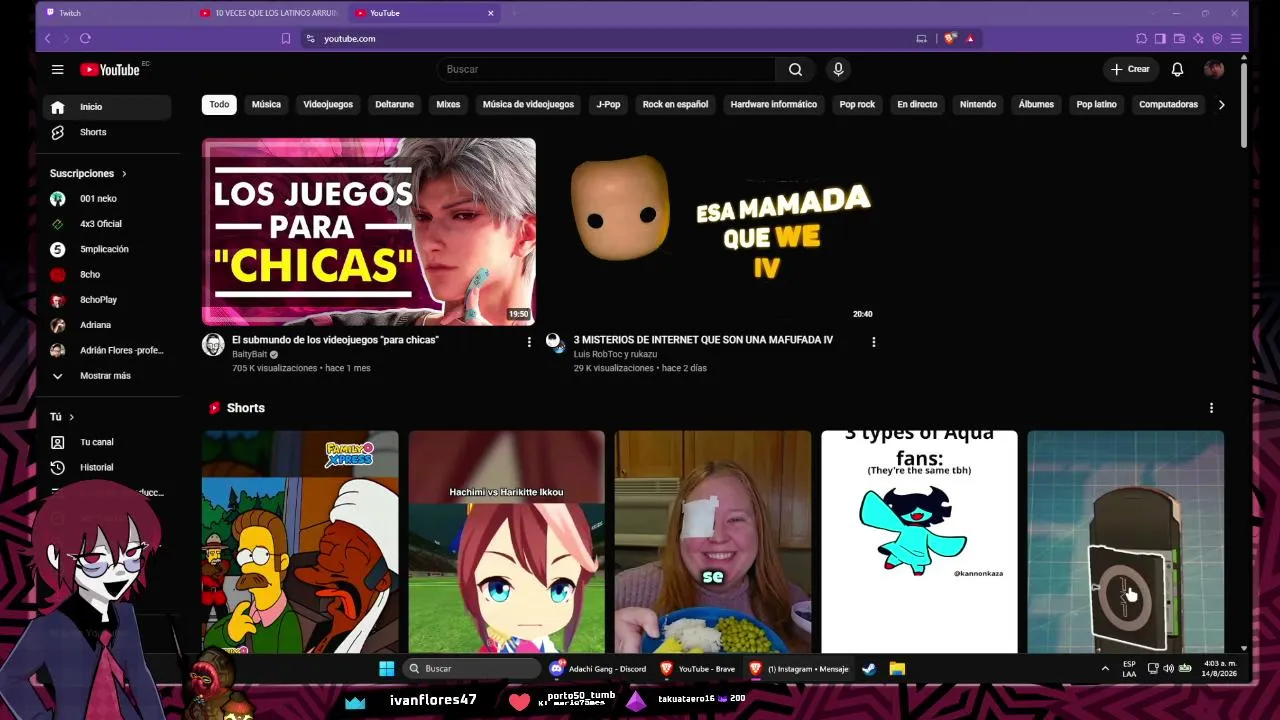Image resolution: width=1280 pixels, height=720 pixels.
Task: Click the search magnifier button
Action: 795,69
